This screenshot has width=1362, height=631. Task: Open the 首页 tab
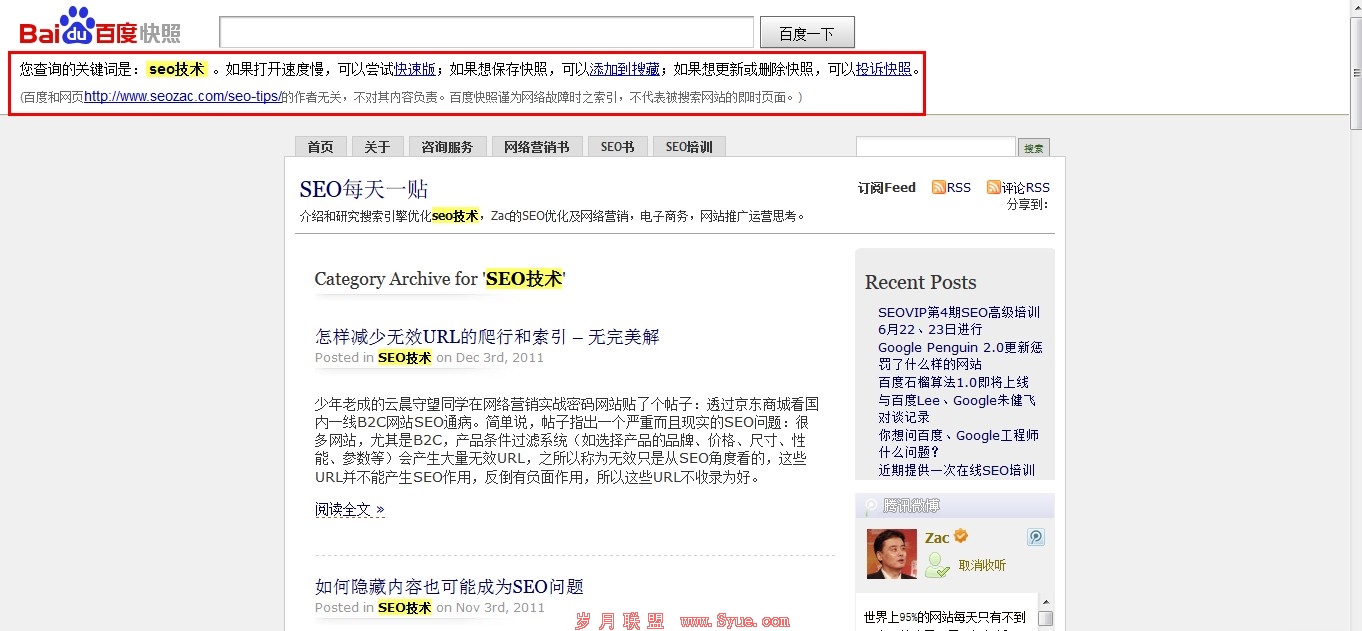click(320, 147)
